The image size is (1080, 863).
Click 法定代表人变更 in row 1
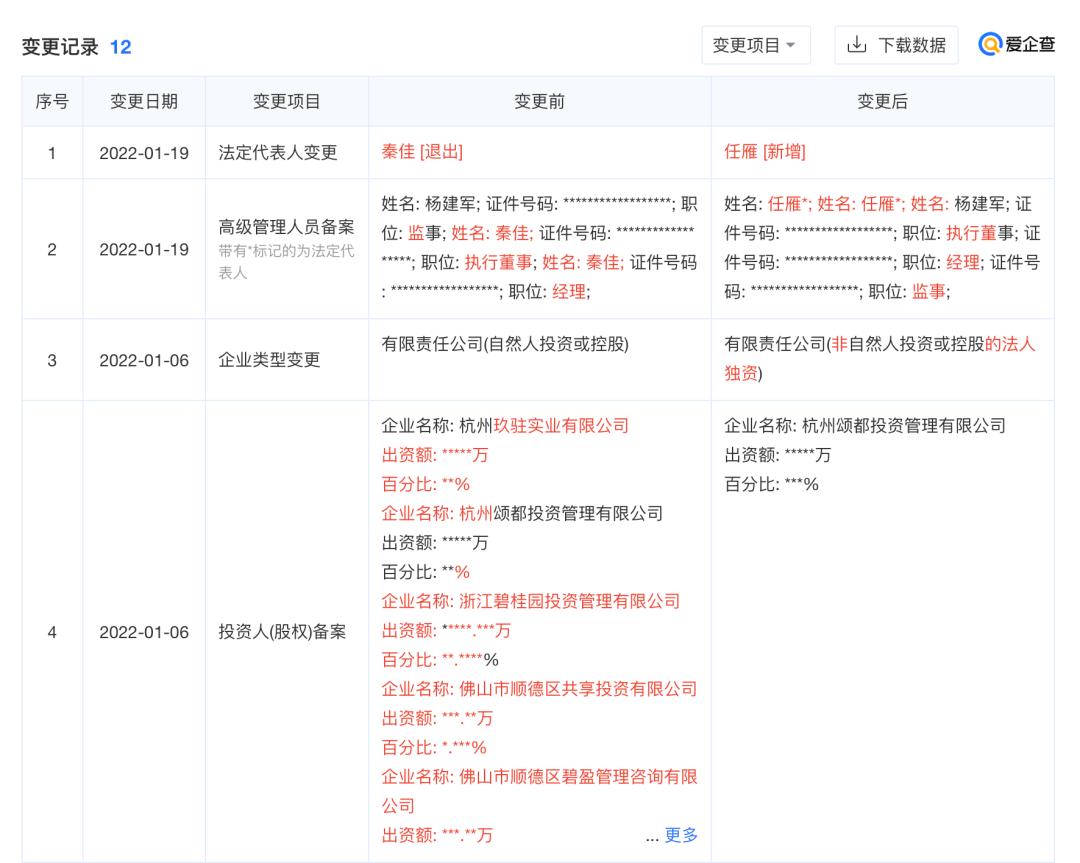(x=278, y=152)
